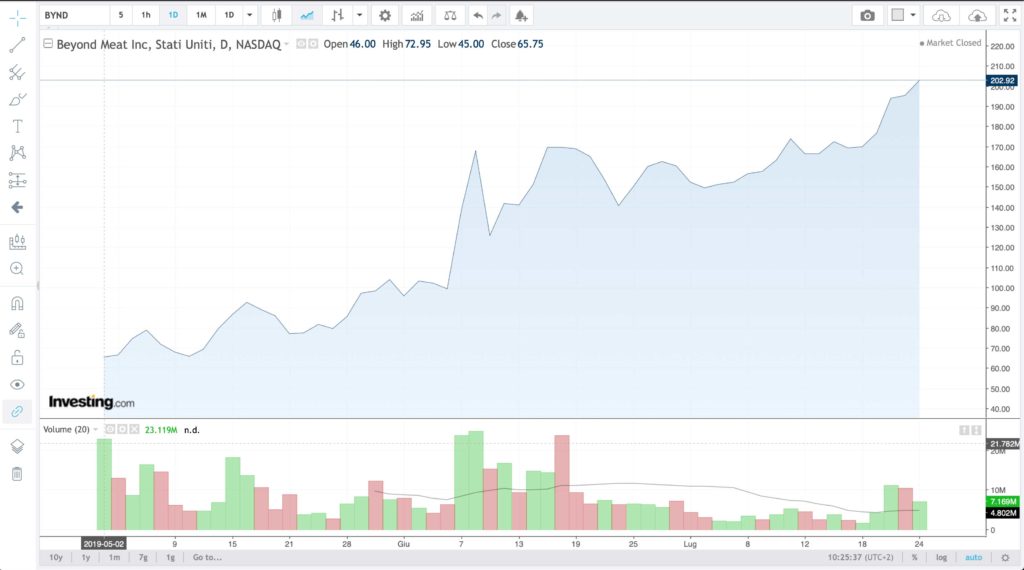The width and height of the screenshot is (1024, 570).
Task: Open the bottom-right axis settings gear
Action: point(1005,558)
